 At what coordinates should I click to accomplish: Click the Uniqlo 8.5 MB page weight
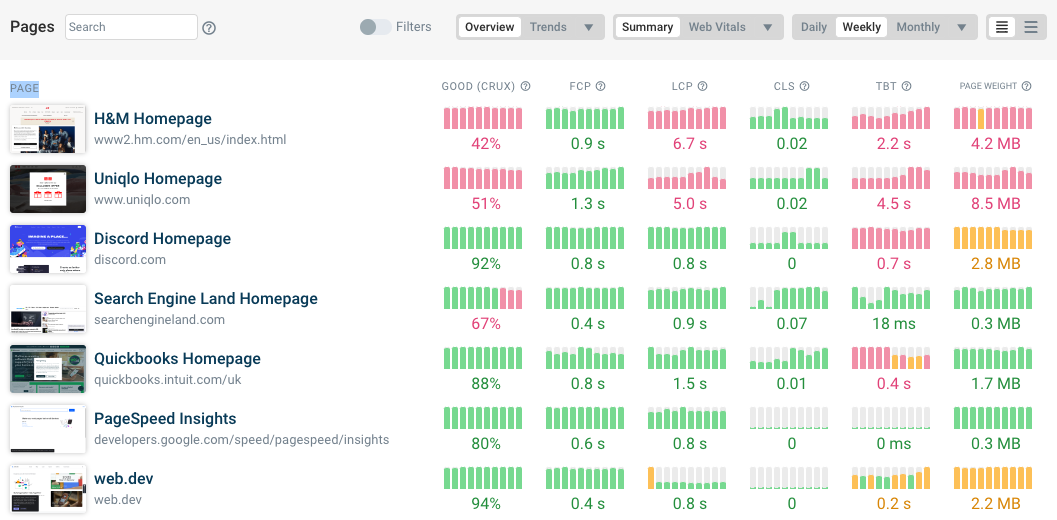pyautogui.click(x=995, y=204)
